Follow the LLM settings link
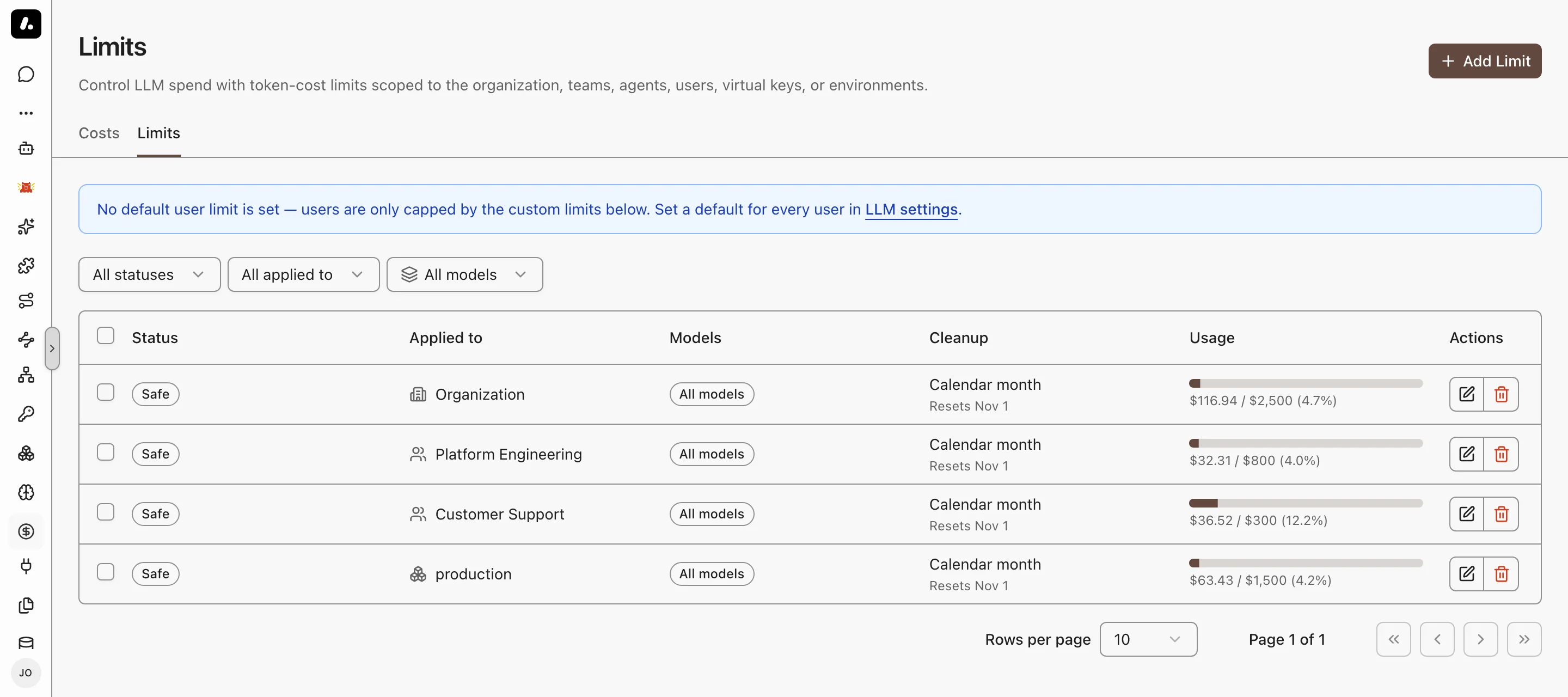 point(911,210)
